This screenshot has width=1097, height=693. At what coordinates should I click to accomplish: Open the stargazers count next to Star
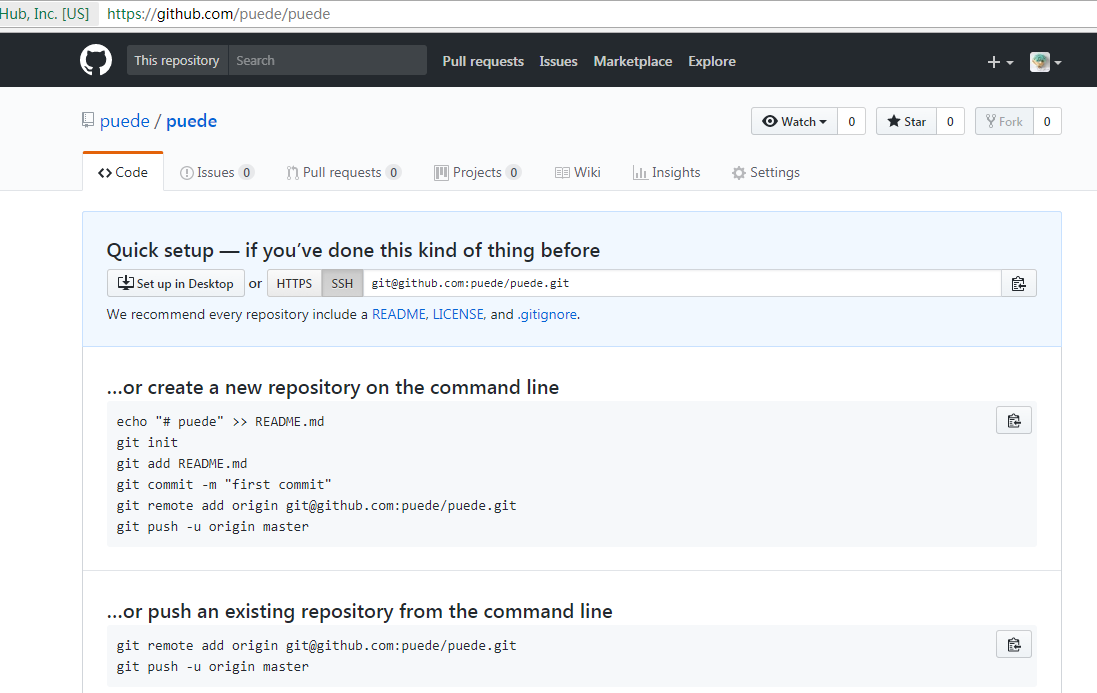click(x=950, y=121)
